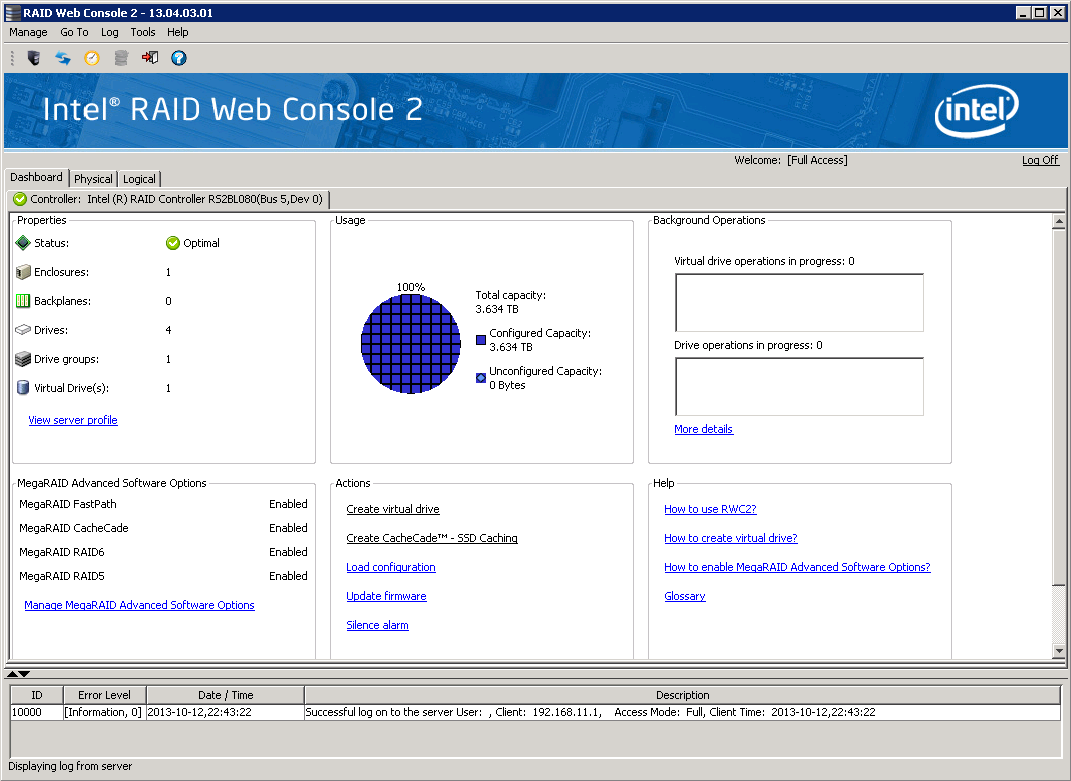Click the Enclosures icon

click(23, 272)
